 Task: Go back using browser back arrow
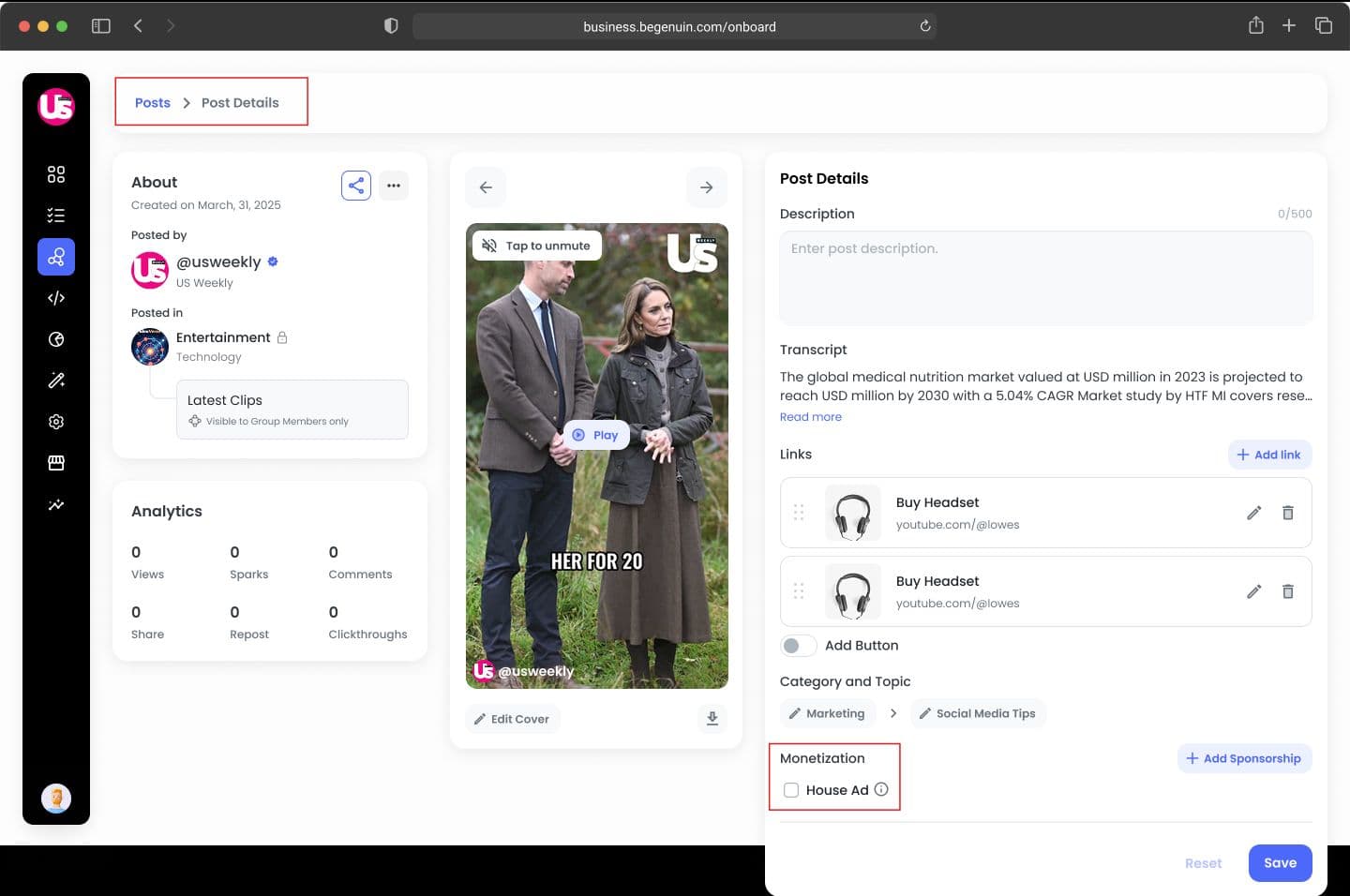coord(138,25)
